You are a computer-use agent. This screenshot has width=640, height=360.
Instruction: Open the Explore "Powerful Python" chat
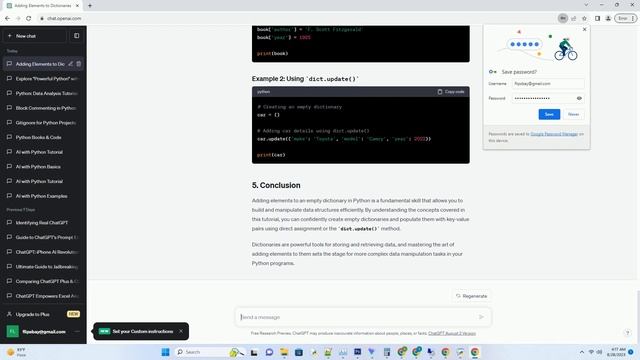[43, 79]
